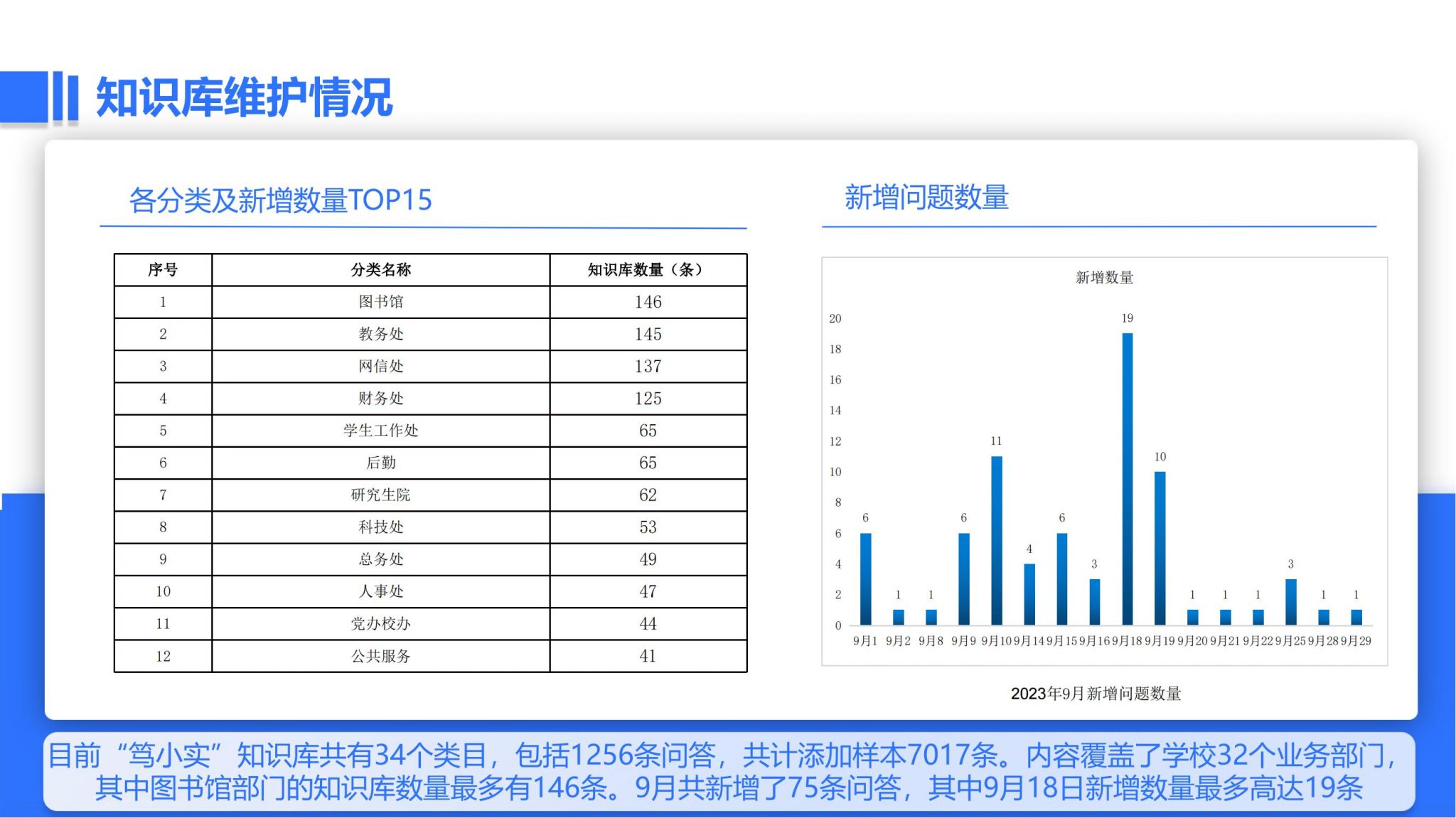Click the summary line beginning 其中图书馆部门
1456x818 pixels.
pos(729,788)
